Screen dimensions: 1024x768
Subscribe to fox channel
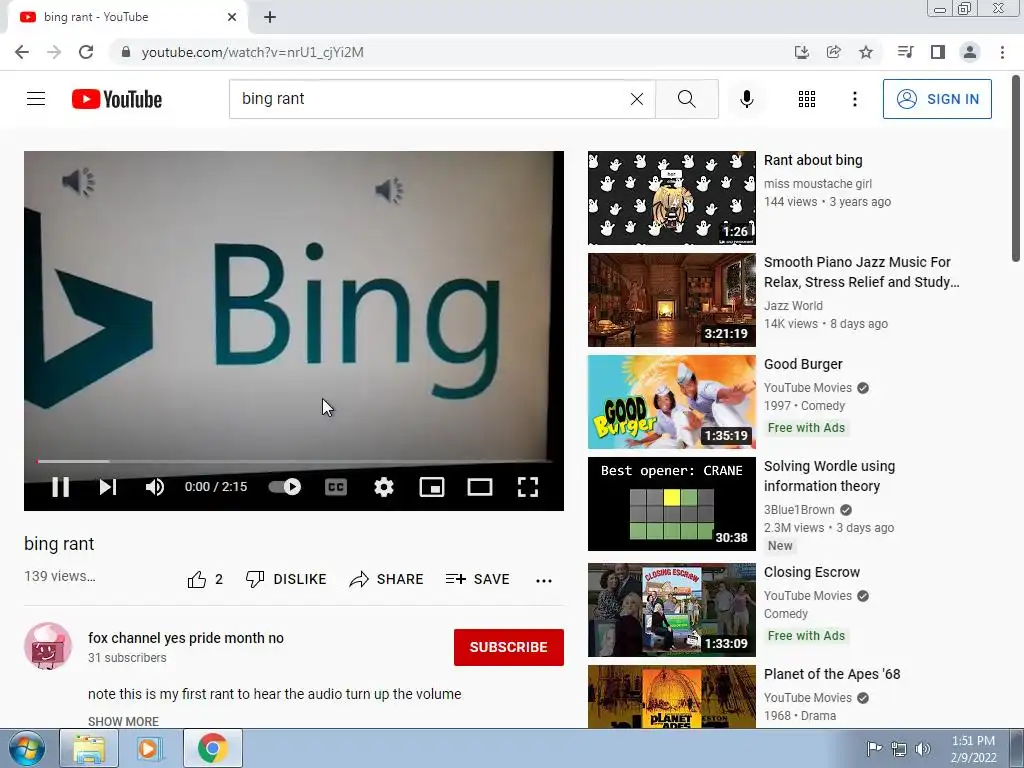click(x=509, y=647)
